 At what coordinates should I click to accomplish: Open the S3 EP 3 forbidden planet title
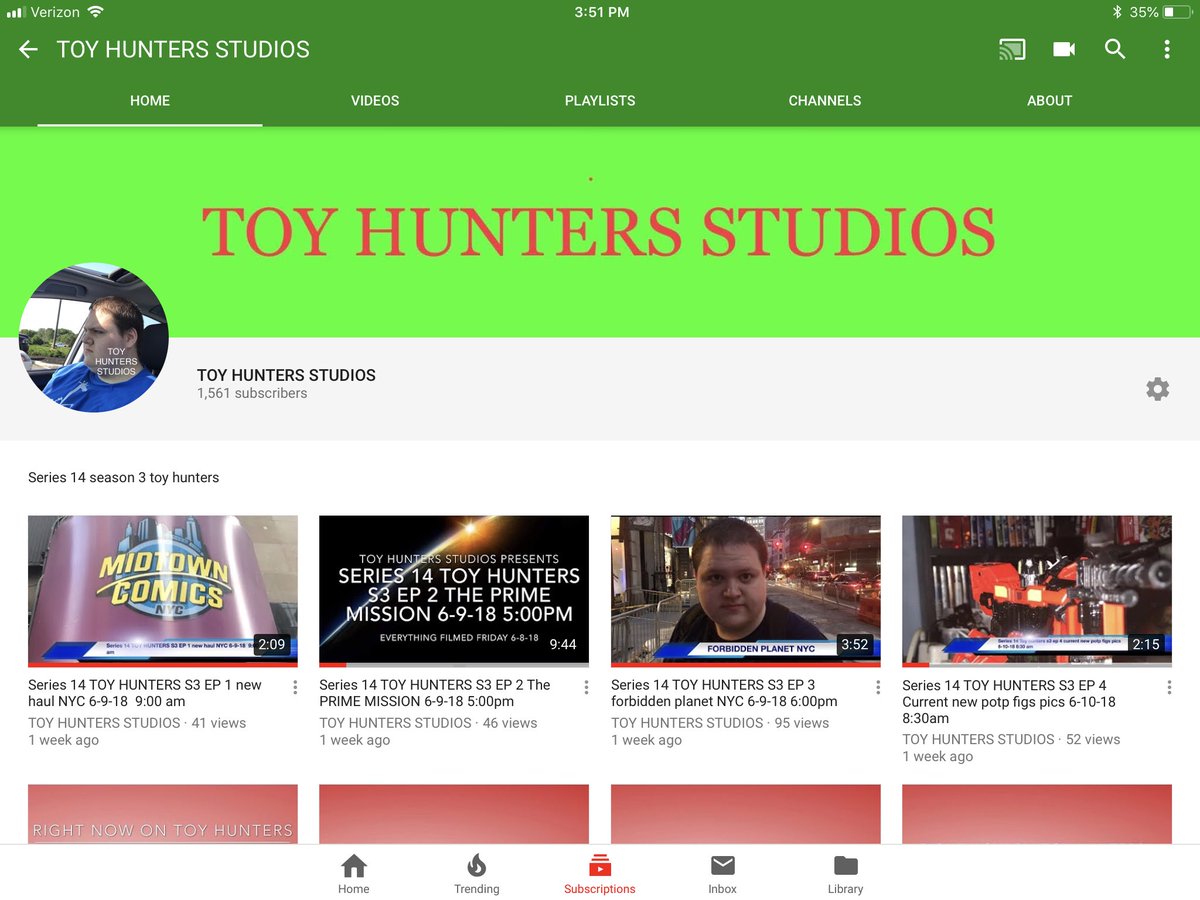point(725,693)
